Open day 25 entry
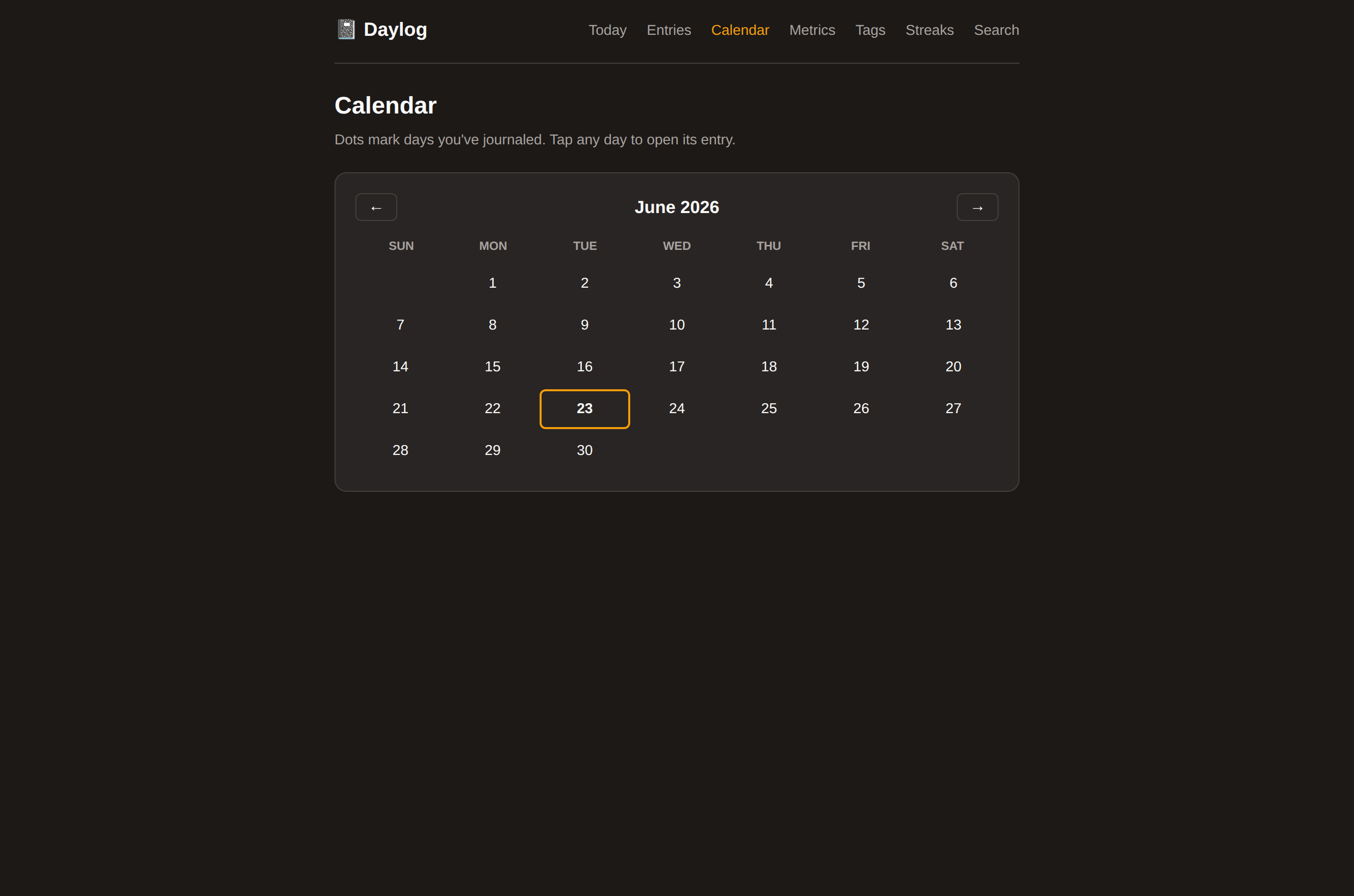The width and height of the screenshot is (1354, 896). click(769, 409)
